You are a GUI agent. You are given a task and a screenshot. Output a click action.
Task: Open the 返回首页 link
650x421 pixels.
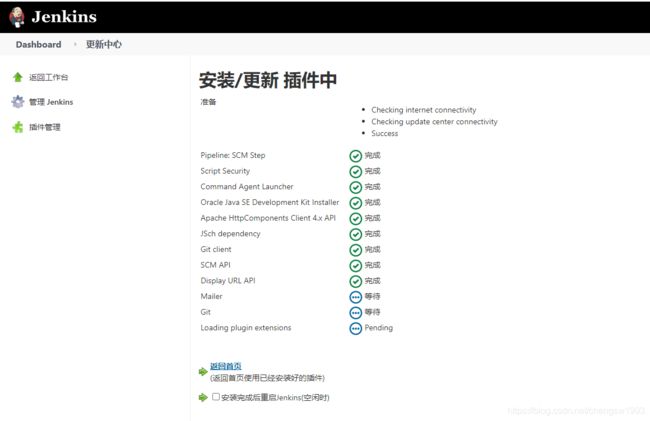(226, 366)
